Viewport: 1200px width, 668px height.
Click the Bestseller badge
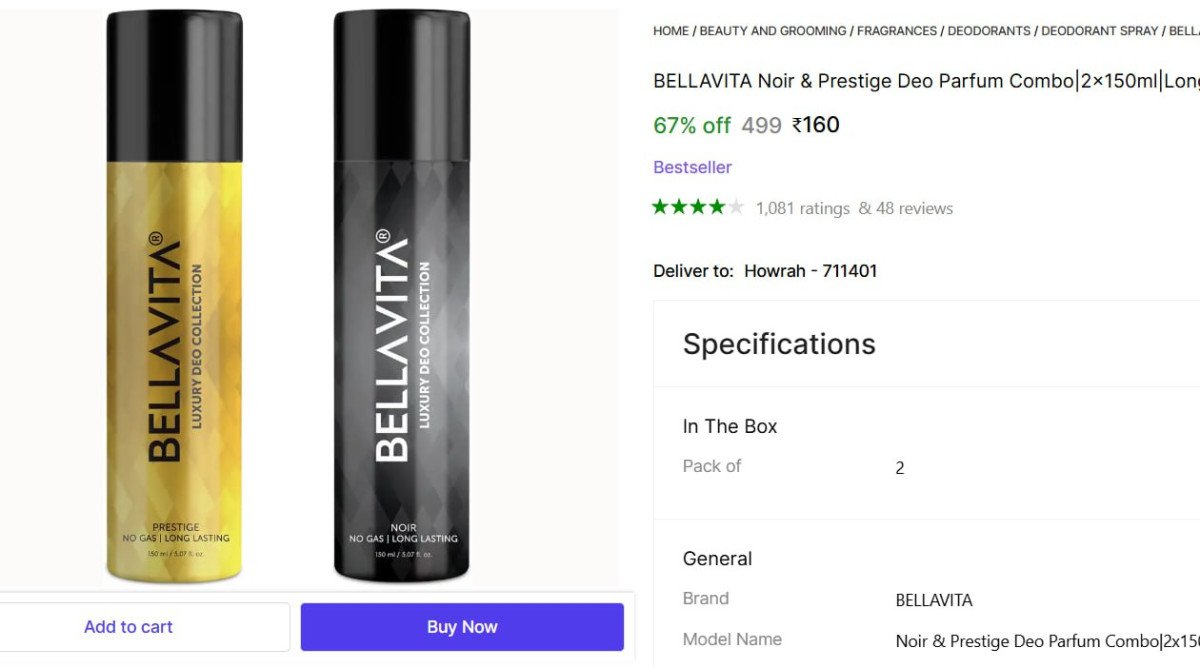pyautogui.click(x=692, y=167)
